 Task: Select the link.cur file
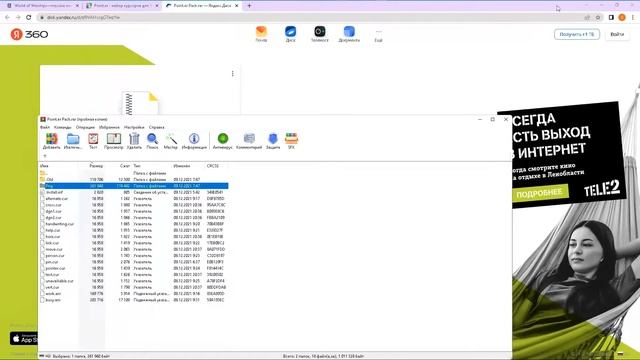(x=134, y=243)
